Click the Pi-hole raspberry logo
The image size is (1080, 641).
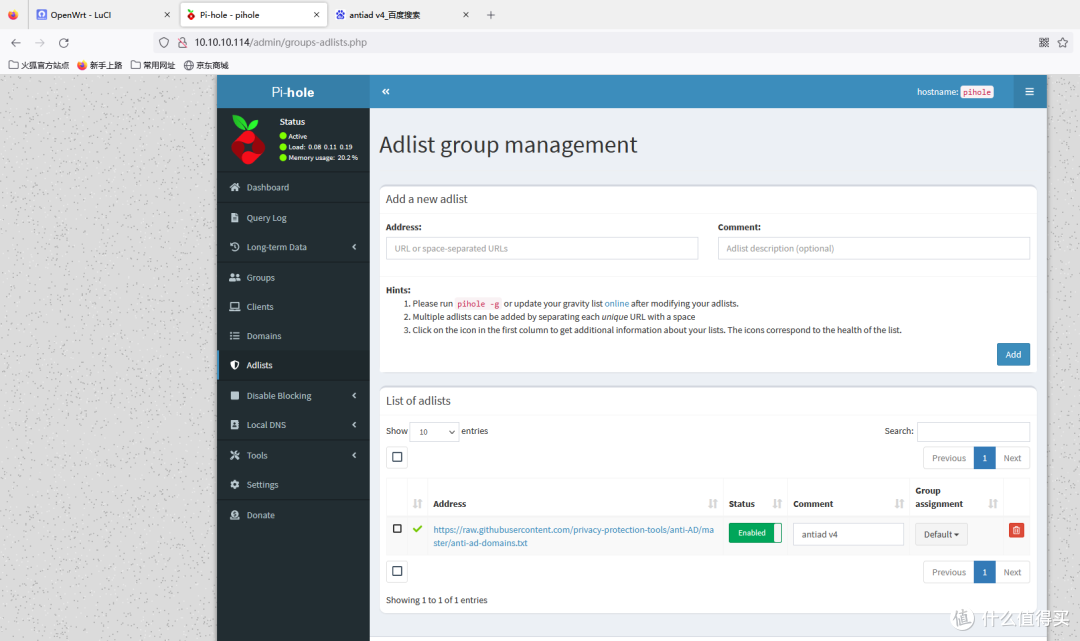(x=248, y=140)
